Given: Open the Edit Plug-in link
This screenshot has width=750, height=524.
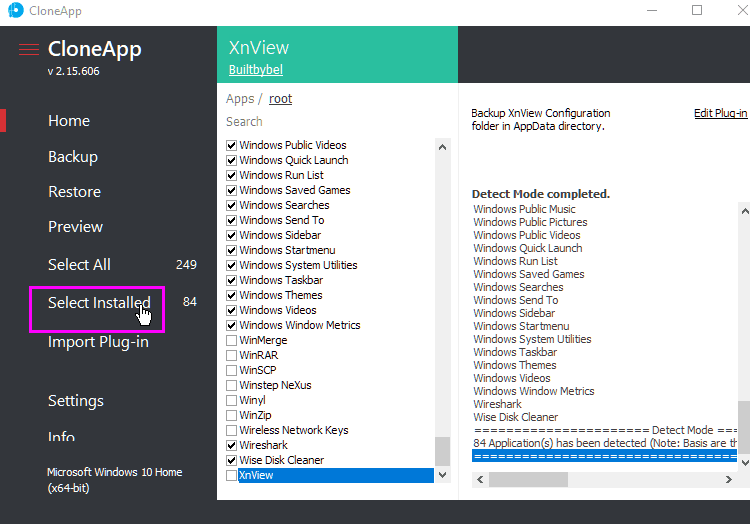Looking at the screenshot, I should (720, 113).
